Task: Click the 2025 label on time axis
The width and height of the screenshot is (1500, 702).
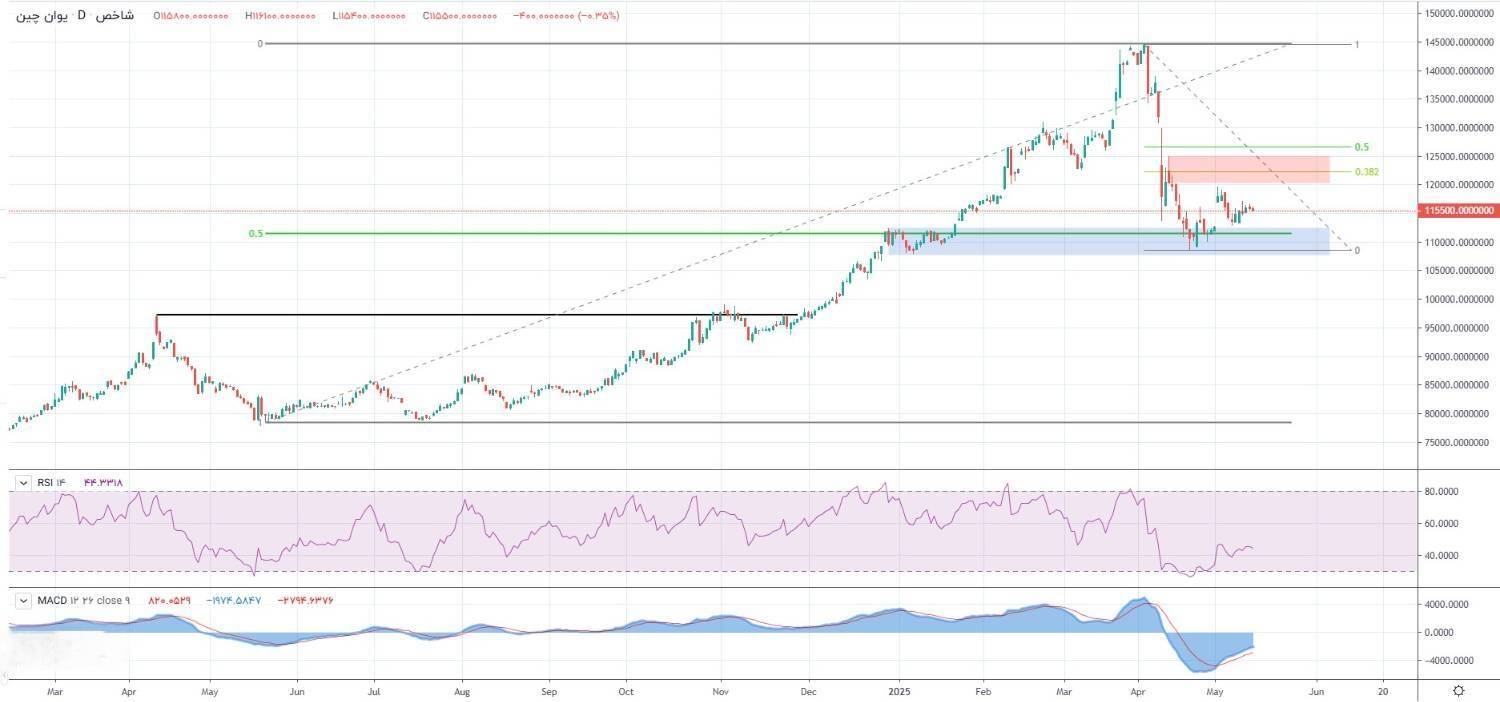Action: coord(899,691)
